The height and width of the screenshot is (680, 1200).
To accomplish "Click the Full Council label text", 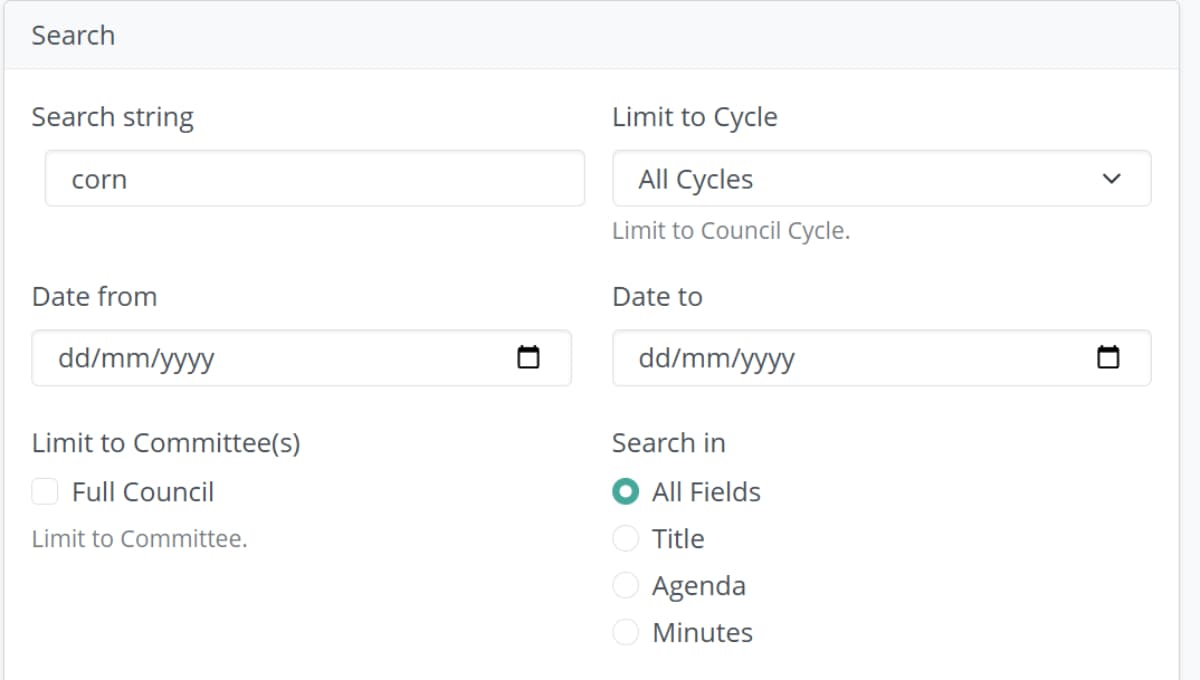I will pos(143,491).
